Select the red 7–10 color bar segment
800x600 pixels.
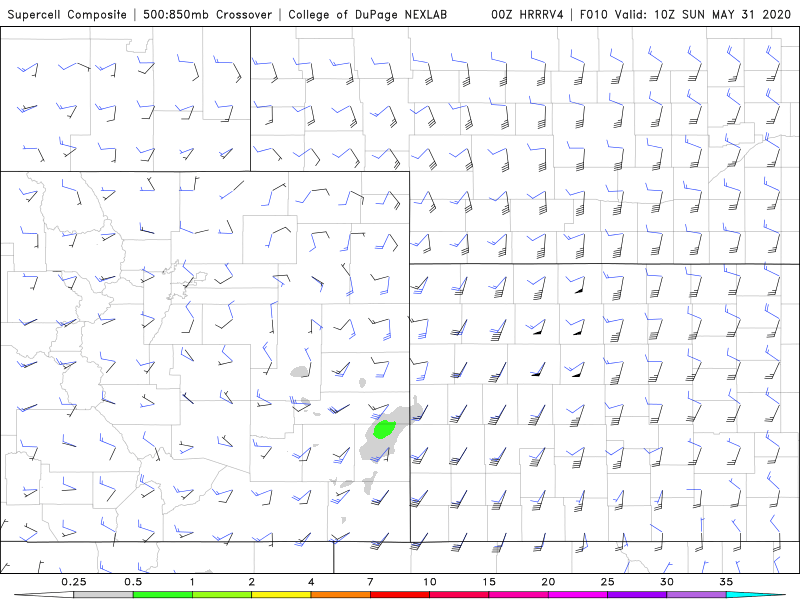[400, 595]
